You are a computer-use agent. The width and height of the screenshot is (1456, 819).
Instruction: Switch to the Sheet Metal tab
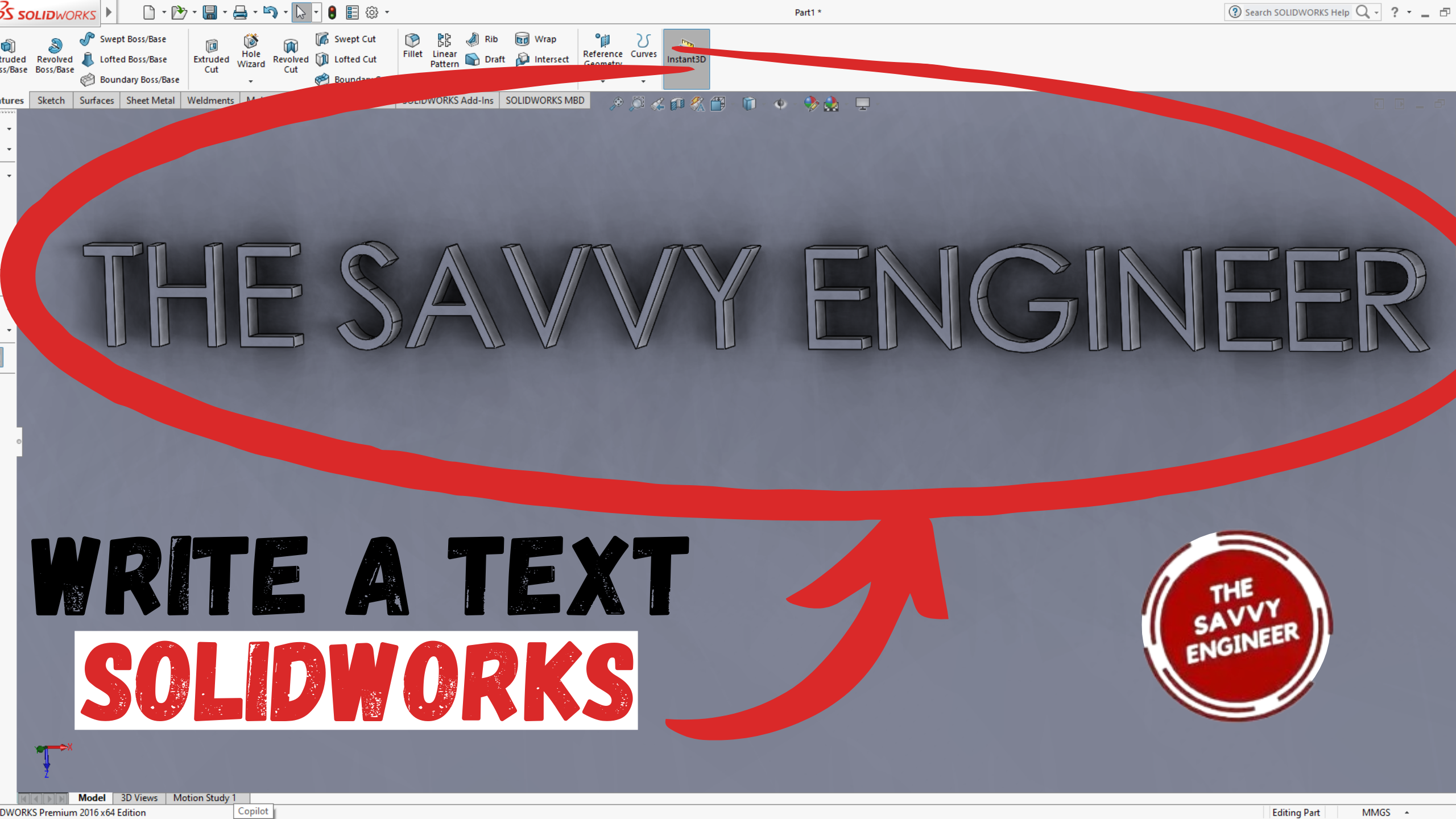pyautogui.click(x=150, y=101)
